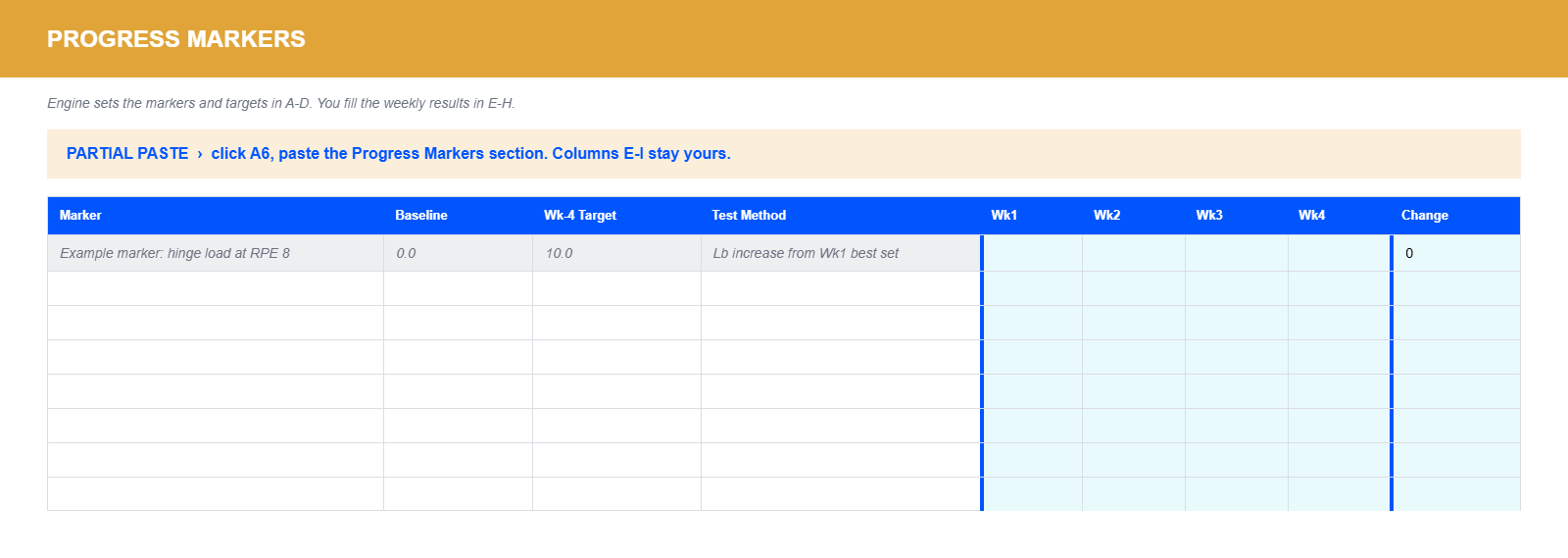Select the Change column header
Viewport: 1568px width, 558px height.
point(1456,216)
